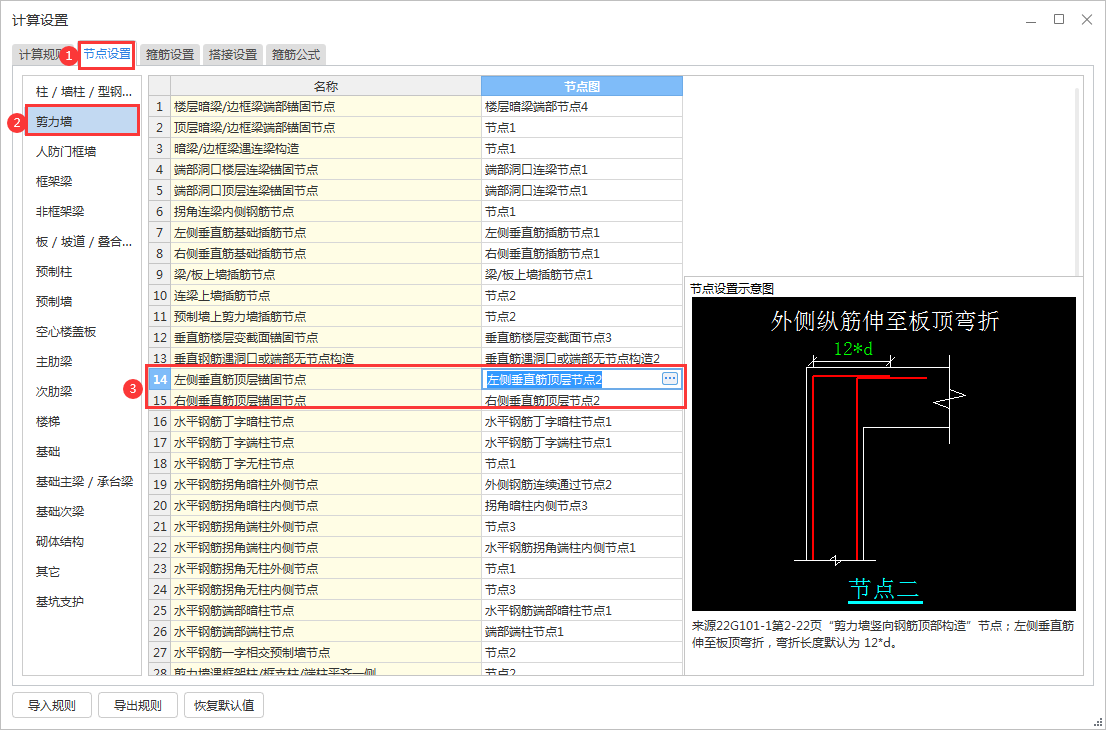The height and width of the screenshot is (730, 1106).
Task: Choose 人防门框墙 in the component list
Action: 83,152
